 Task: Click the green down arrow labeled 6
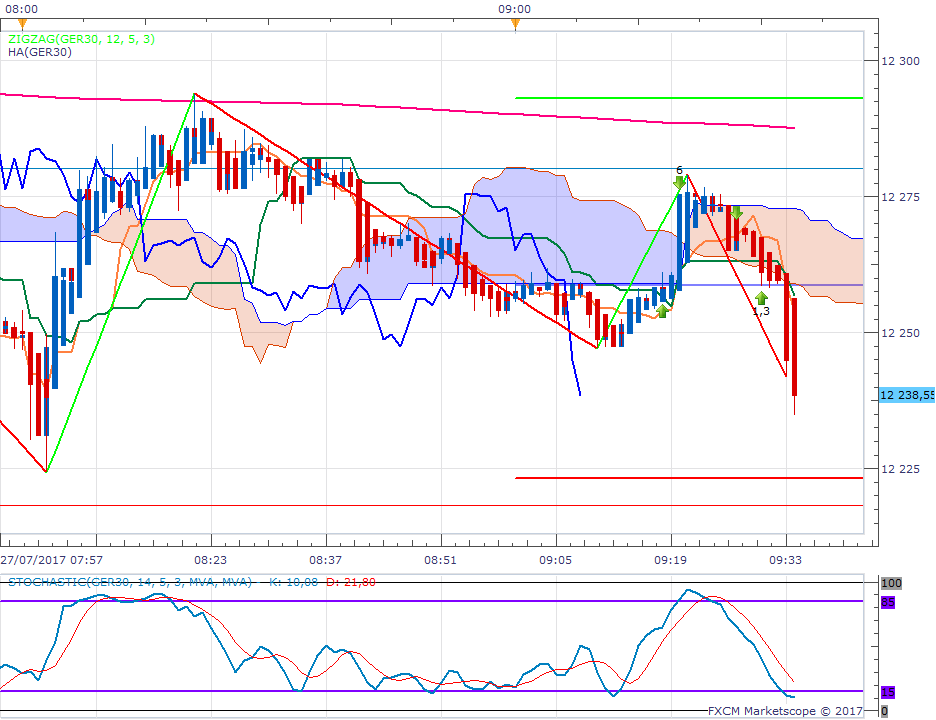coord(679,182)
